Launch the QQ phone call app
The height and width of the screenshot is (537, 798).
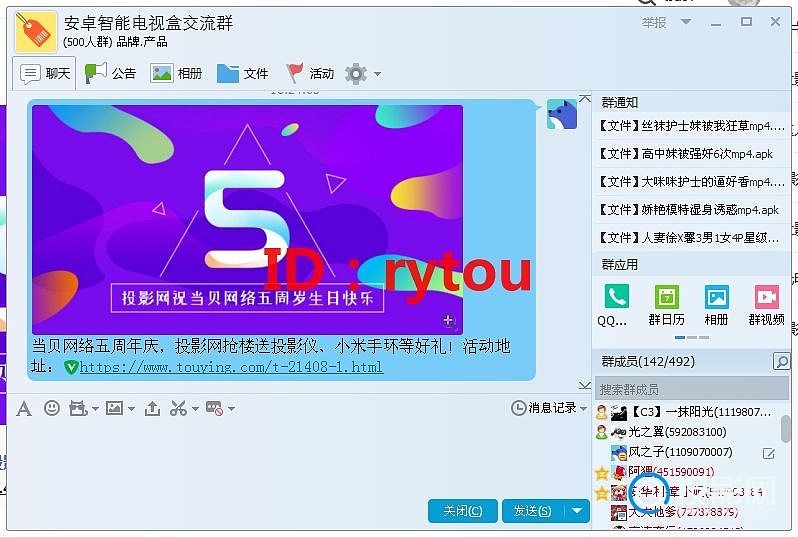click(x=616, y=305)
